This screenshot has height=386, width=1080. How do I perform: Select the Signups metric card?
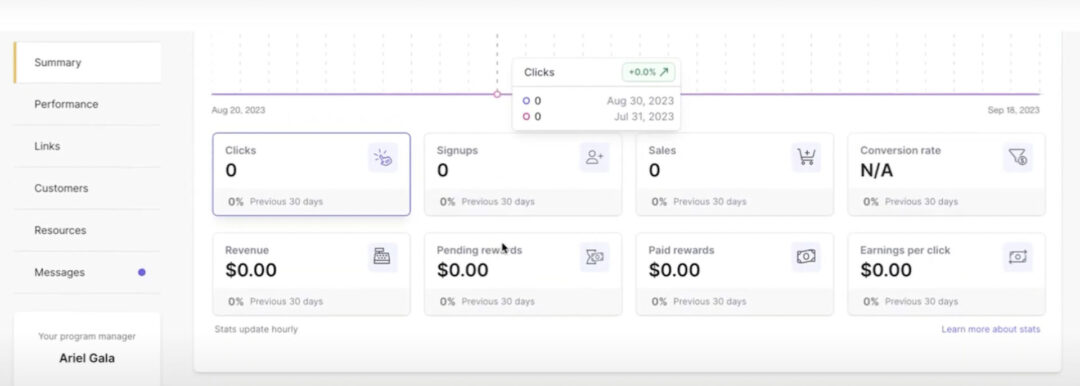click(523, 174)
